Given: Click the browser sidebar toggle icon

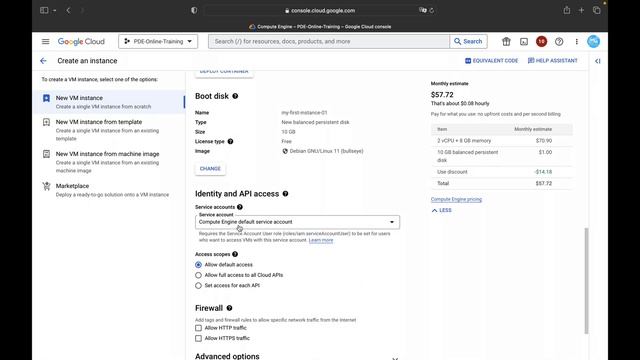Looking at the screenshot, I should 44,10.
